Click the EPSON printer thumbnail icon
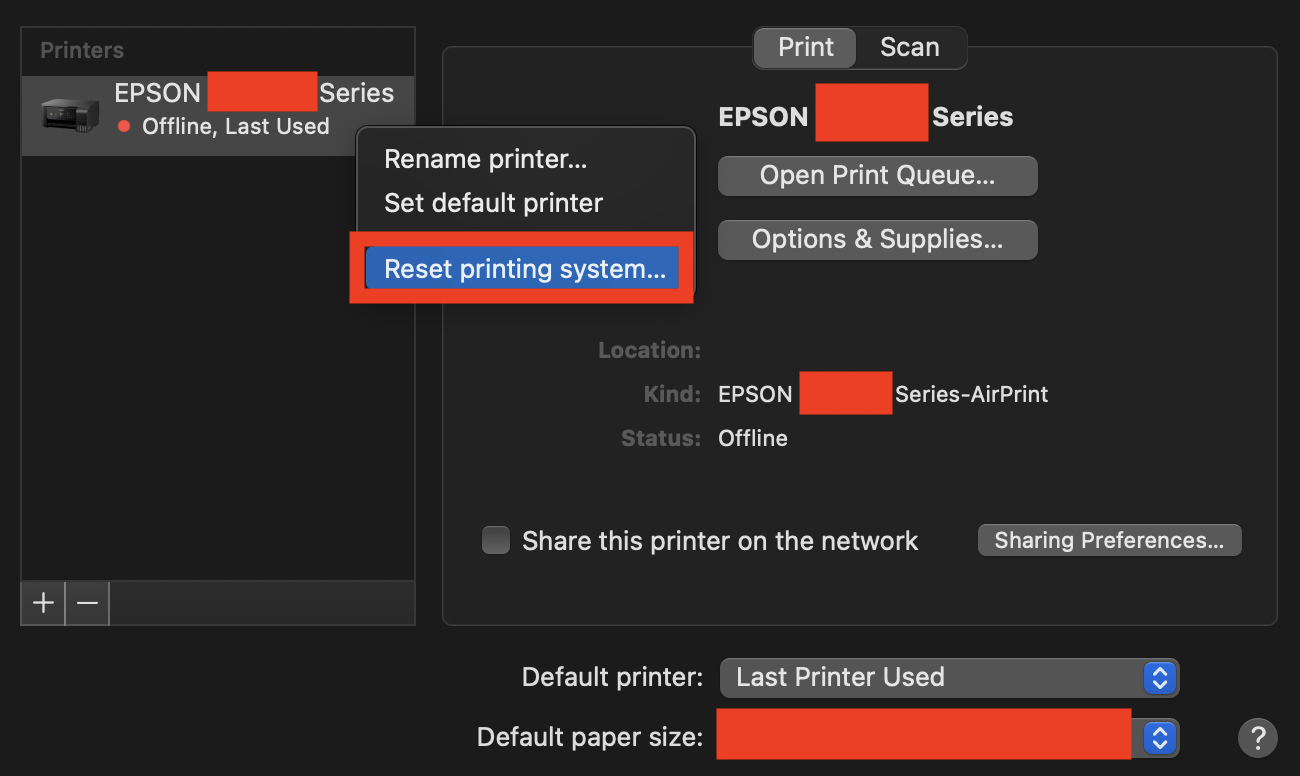 point(70,115)
